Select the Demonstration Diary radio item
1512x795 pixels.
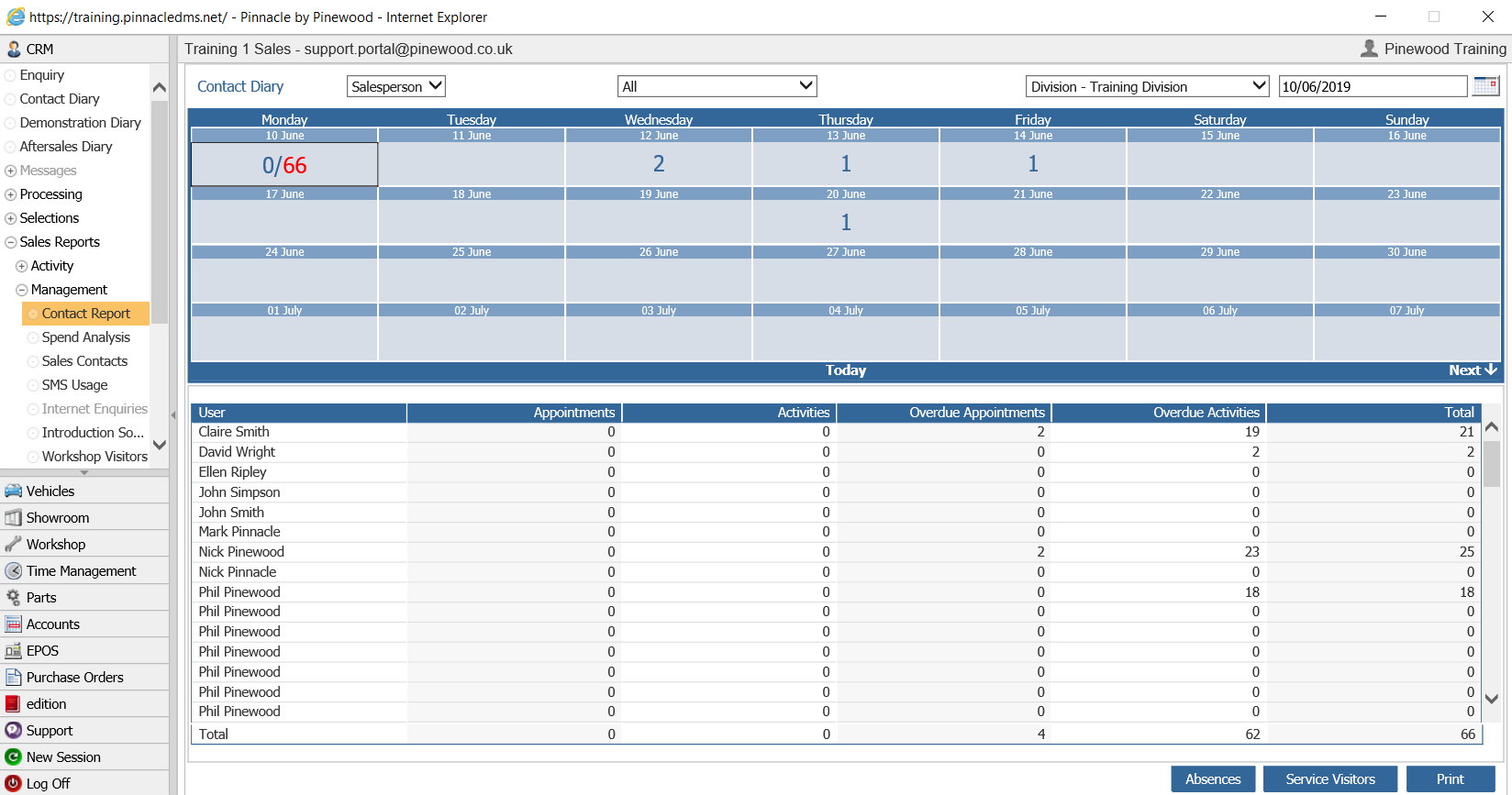coord(11,123)
